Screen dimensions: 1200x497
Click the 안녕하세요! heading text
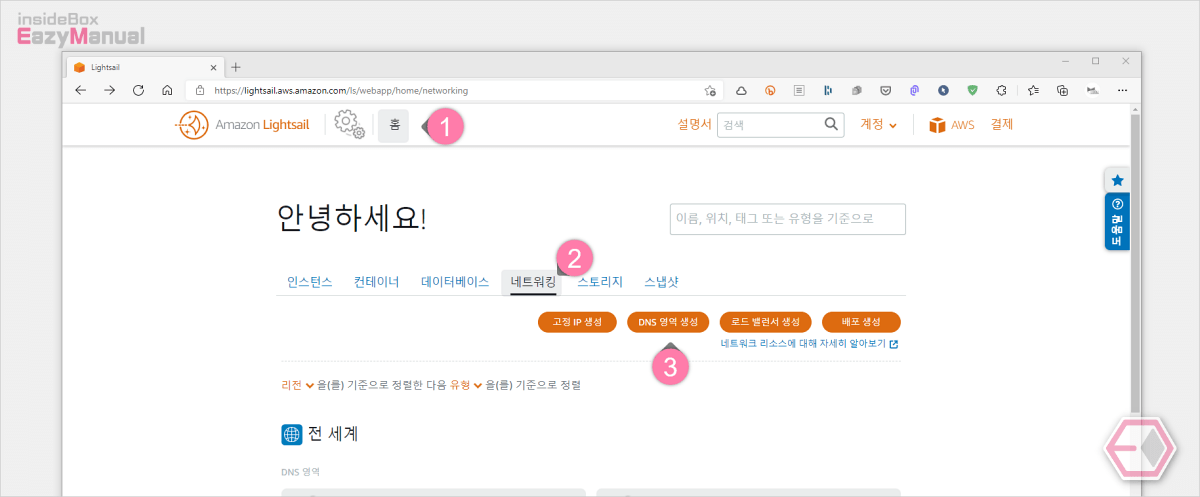pos(351,219)
